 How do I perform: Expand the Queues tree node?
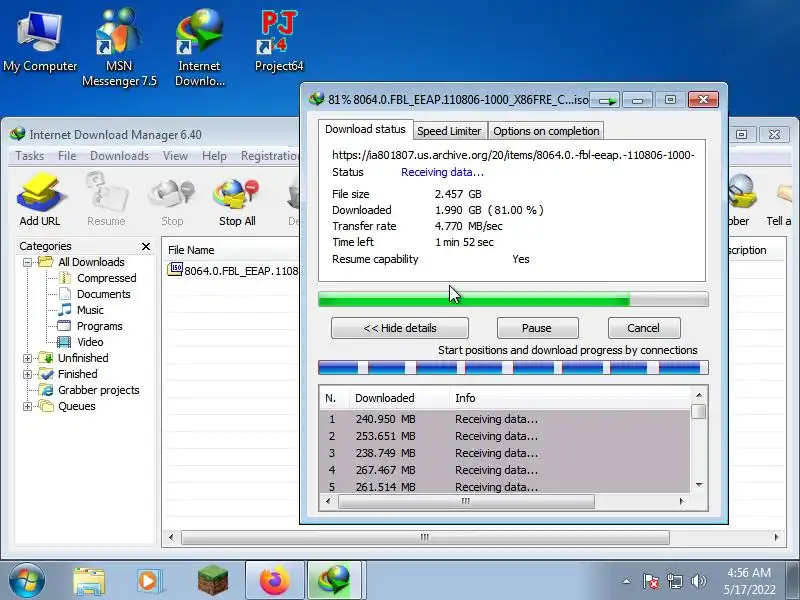click(28, 406)
